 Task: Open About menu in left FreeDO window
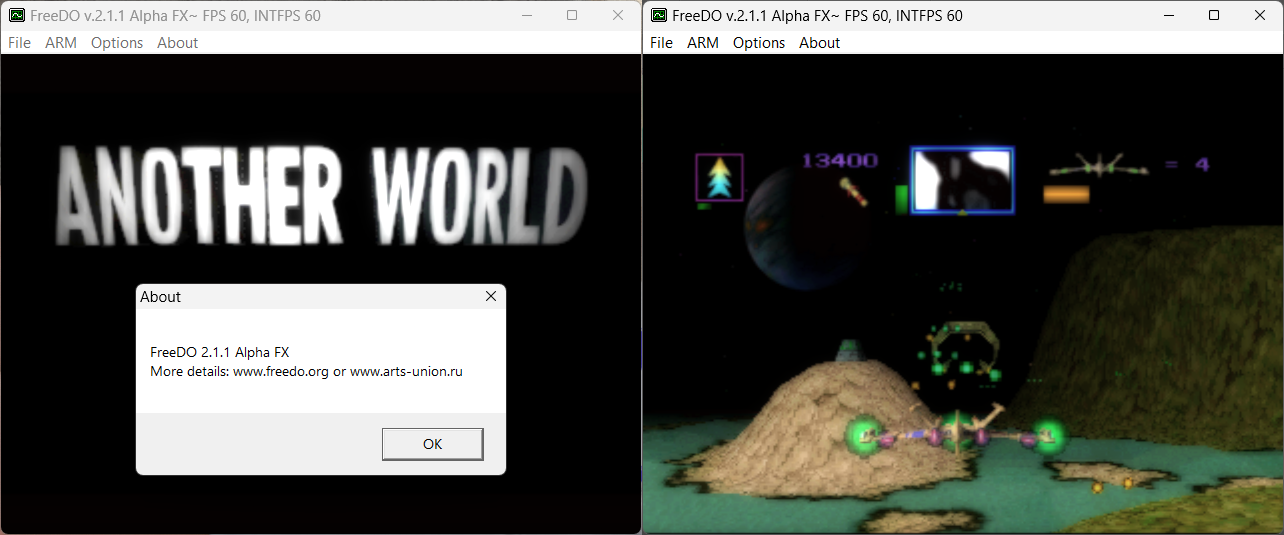click(178, 43)
